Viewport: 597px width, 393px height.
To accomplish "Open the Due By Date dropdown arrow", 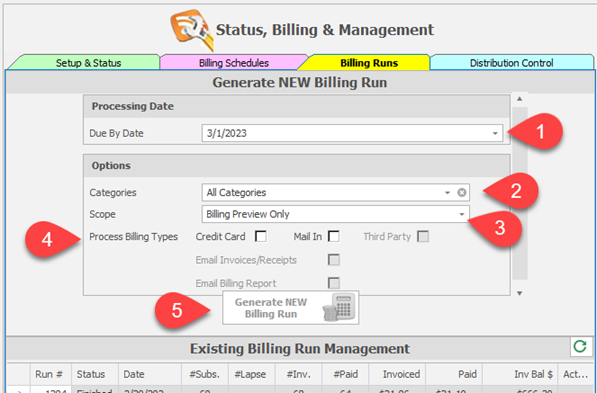I will point(495,133).
